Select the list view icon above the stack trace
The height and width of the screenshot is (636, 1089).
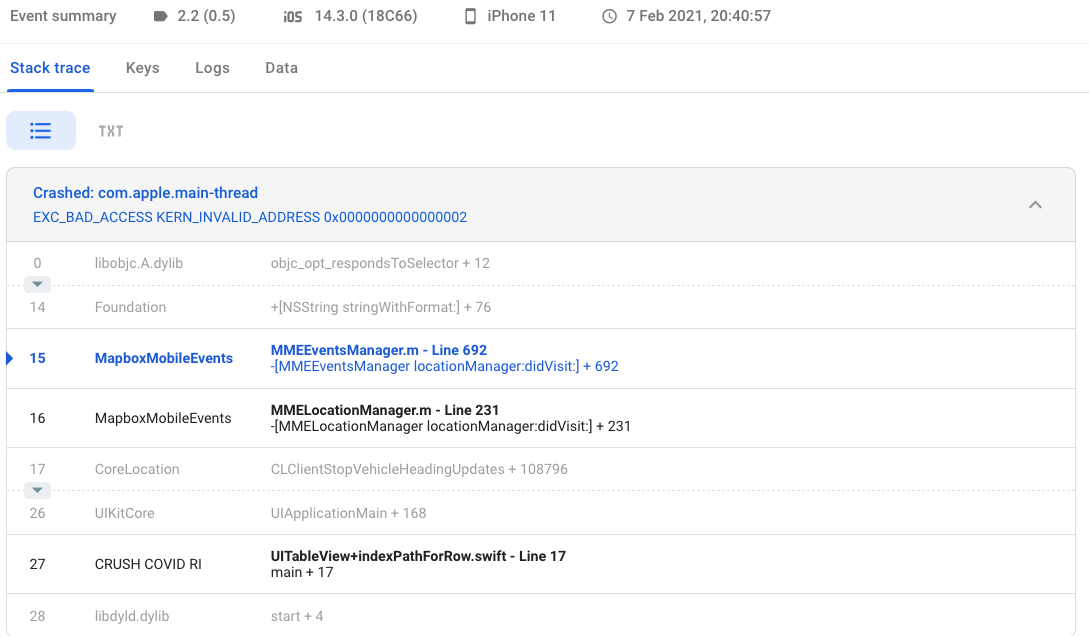(x=41, y=130)
